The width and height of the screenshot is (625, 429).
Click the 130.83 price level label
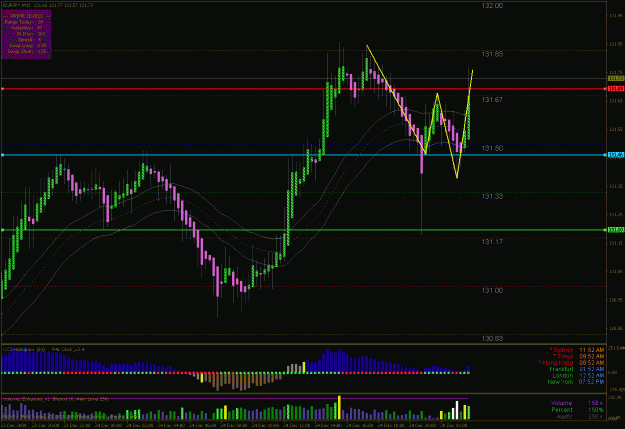492,338
